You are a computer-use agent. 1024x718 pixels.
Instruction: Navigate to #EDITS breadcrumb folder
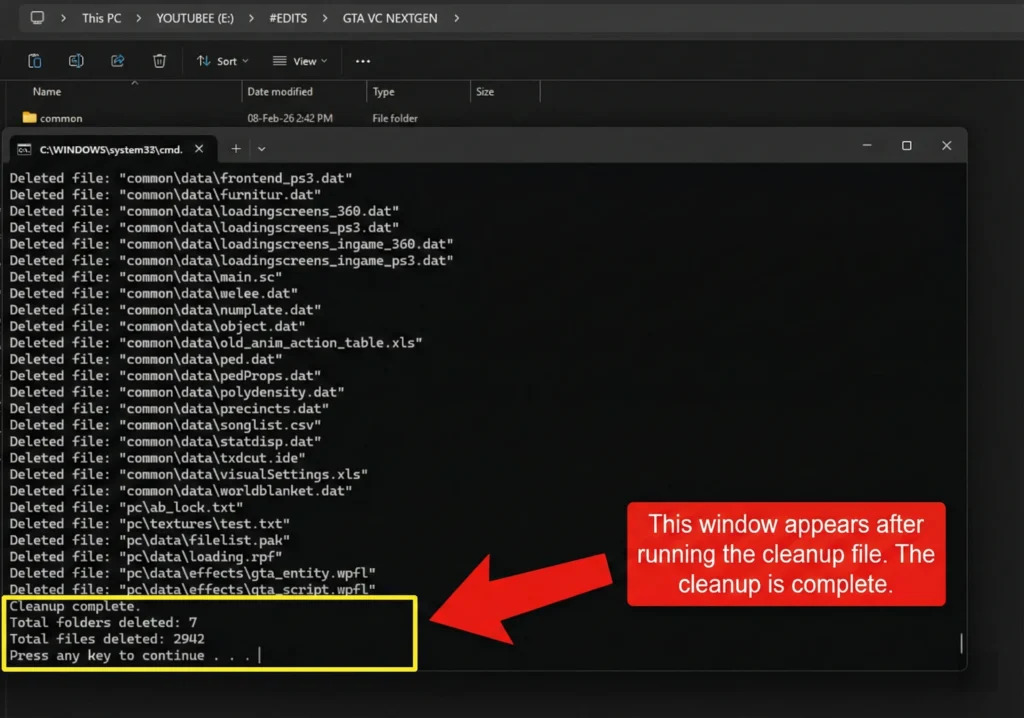pos(288,18)
